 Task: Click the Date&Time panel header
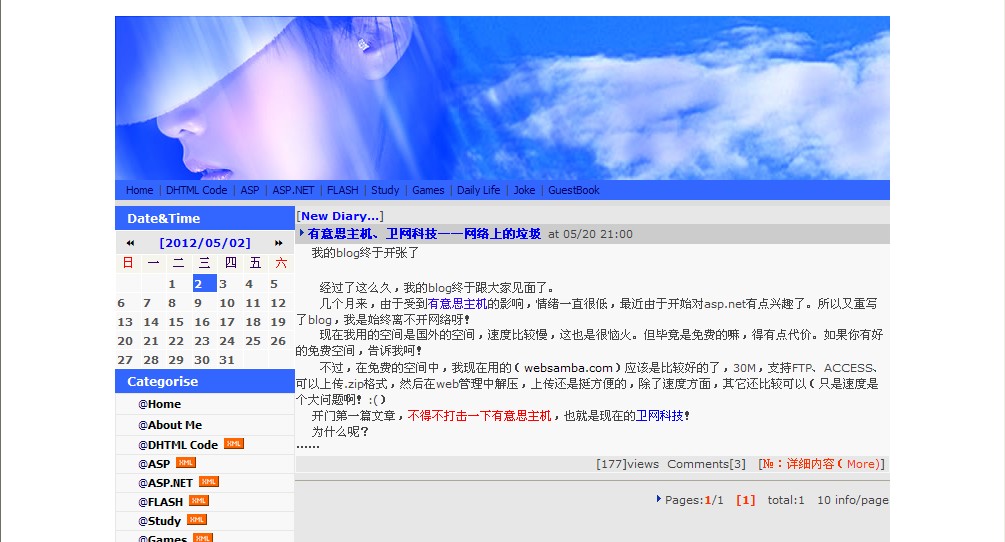click(x=204, y=218)
